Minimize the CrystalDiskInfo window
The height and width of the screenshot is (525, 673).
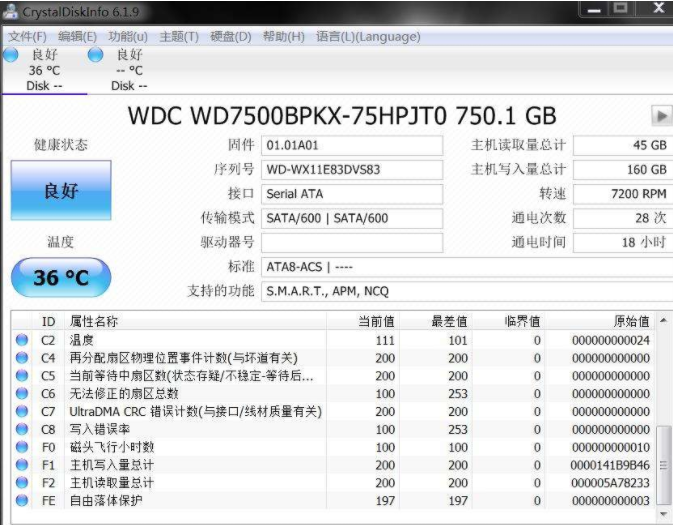594,9
